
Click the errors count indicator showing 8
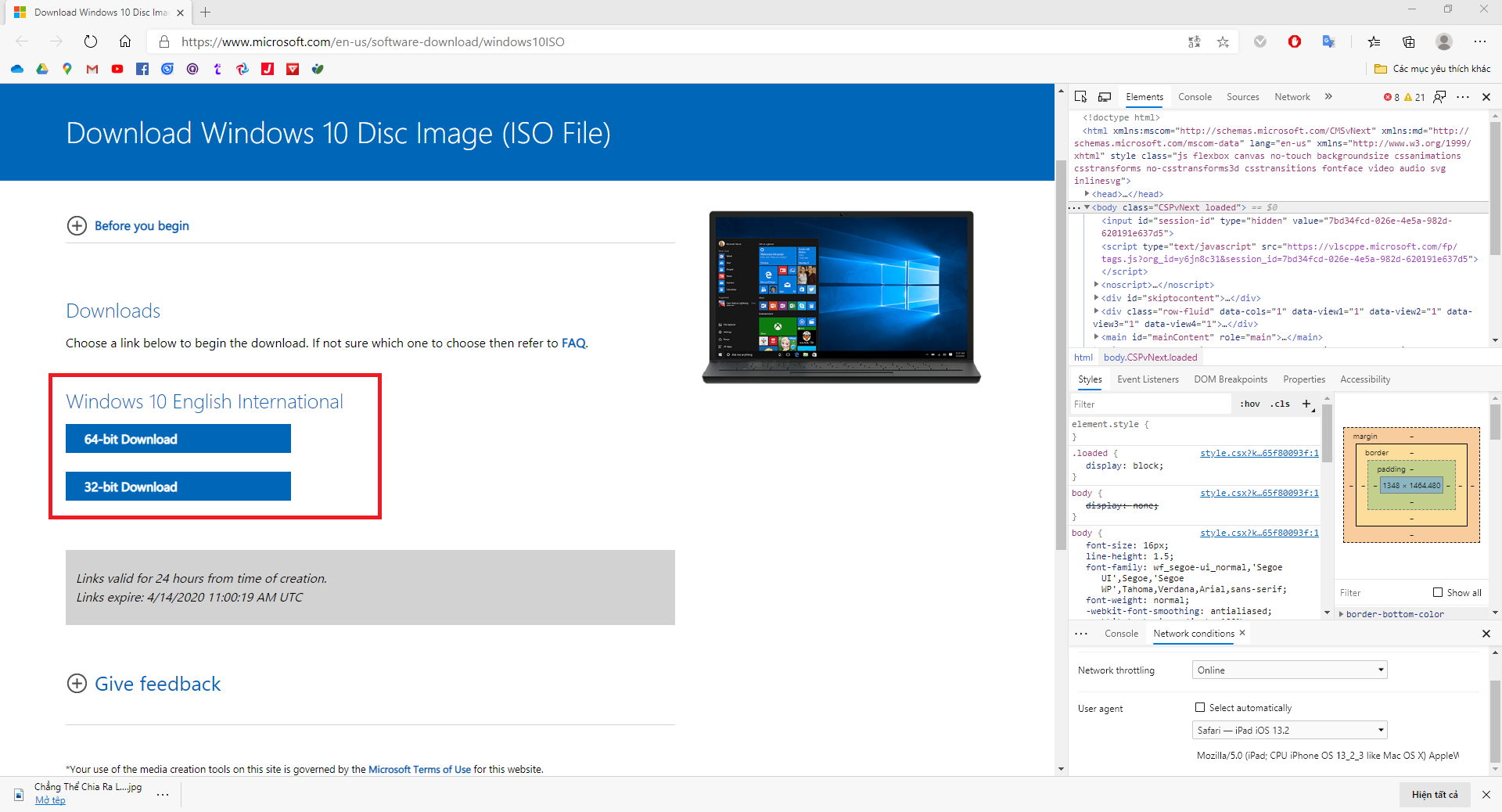[1392, 97]
